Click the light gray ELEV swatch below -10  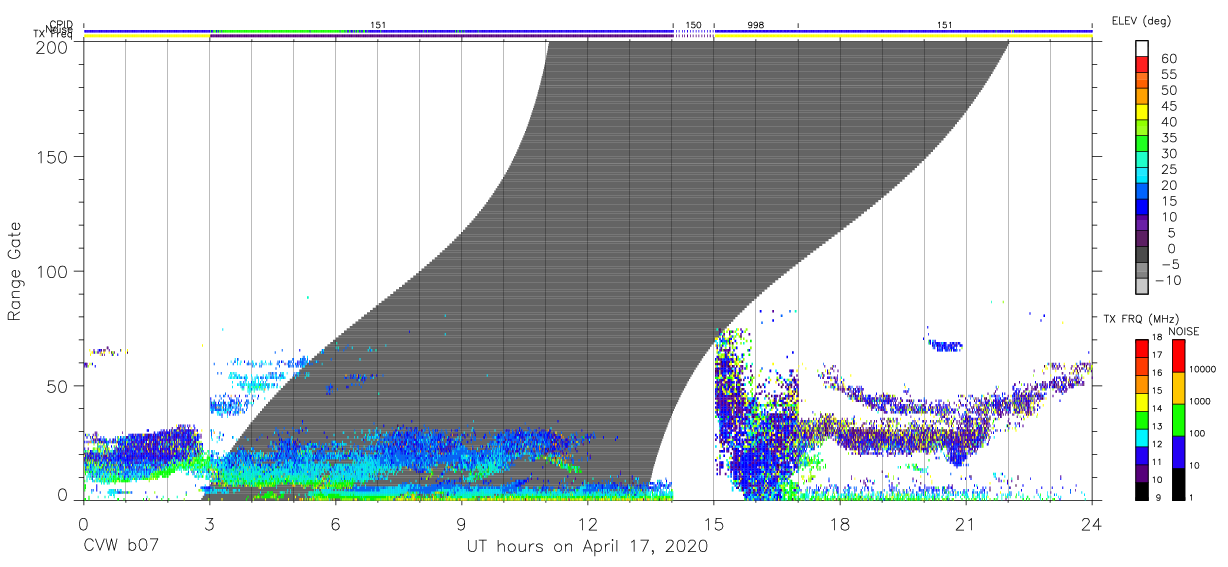(x=1143, y=287)
